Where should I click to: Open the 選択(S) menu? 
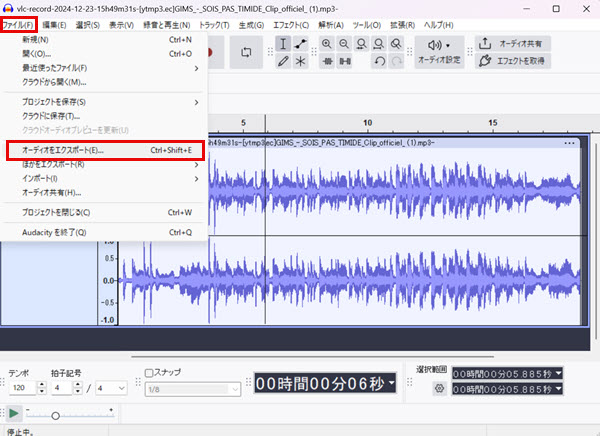tap(88, 25)
